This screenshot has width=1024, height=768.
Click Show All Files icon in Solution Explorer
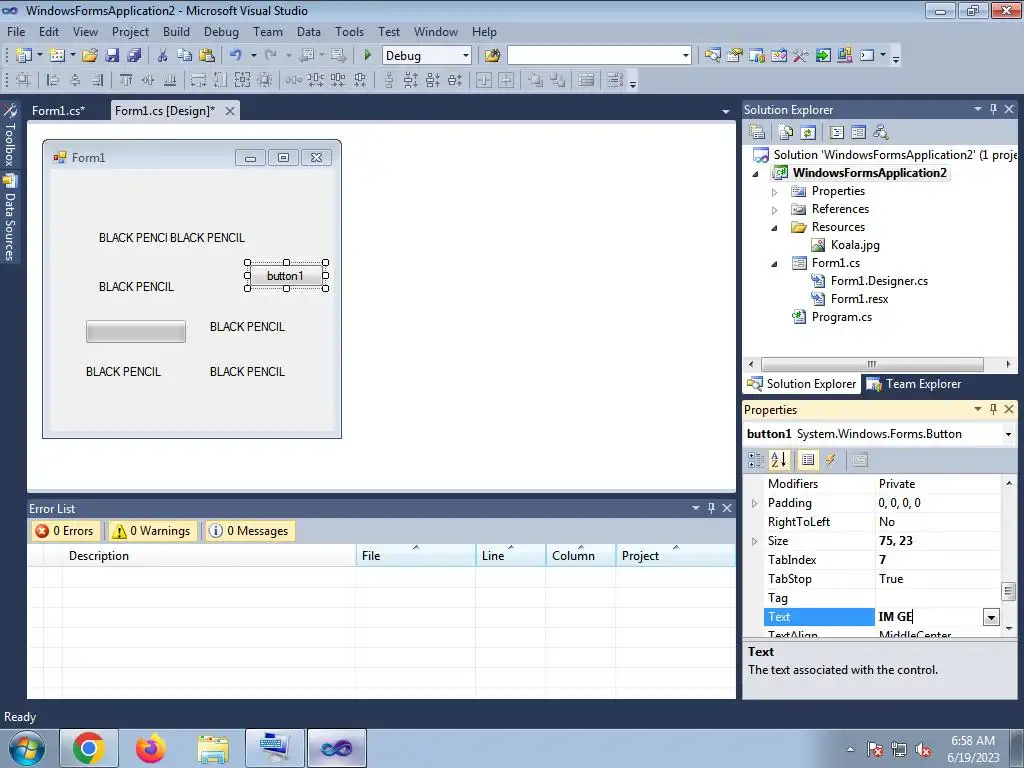click(x=786, y=133)
